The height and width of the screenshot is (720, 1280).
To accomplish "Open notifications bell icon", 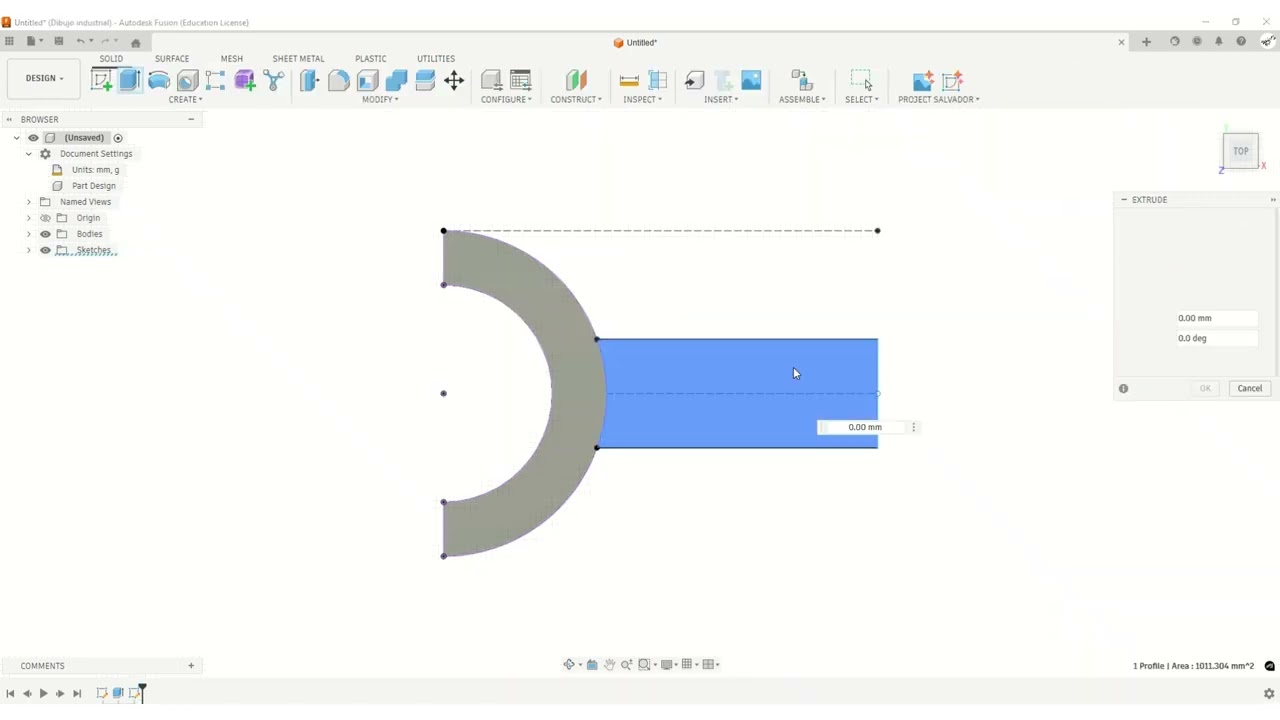I will pos(1218,42).
